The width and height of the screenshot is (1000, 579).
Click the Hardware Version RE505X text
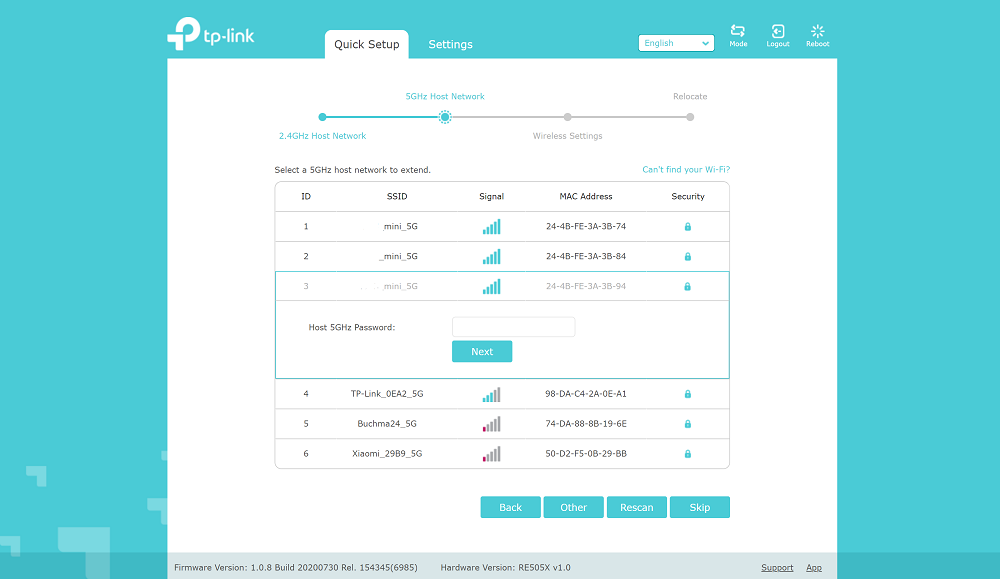[505, 568]
